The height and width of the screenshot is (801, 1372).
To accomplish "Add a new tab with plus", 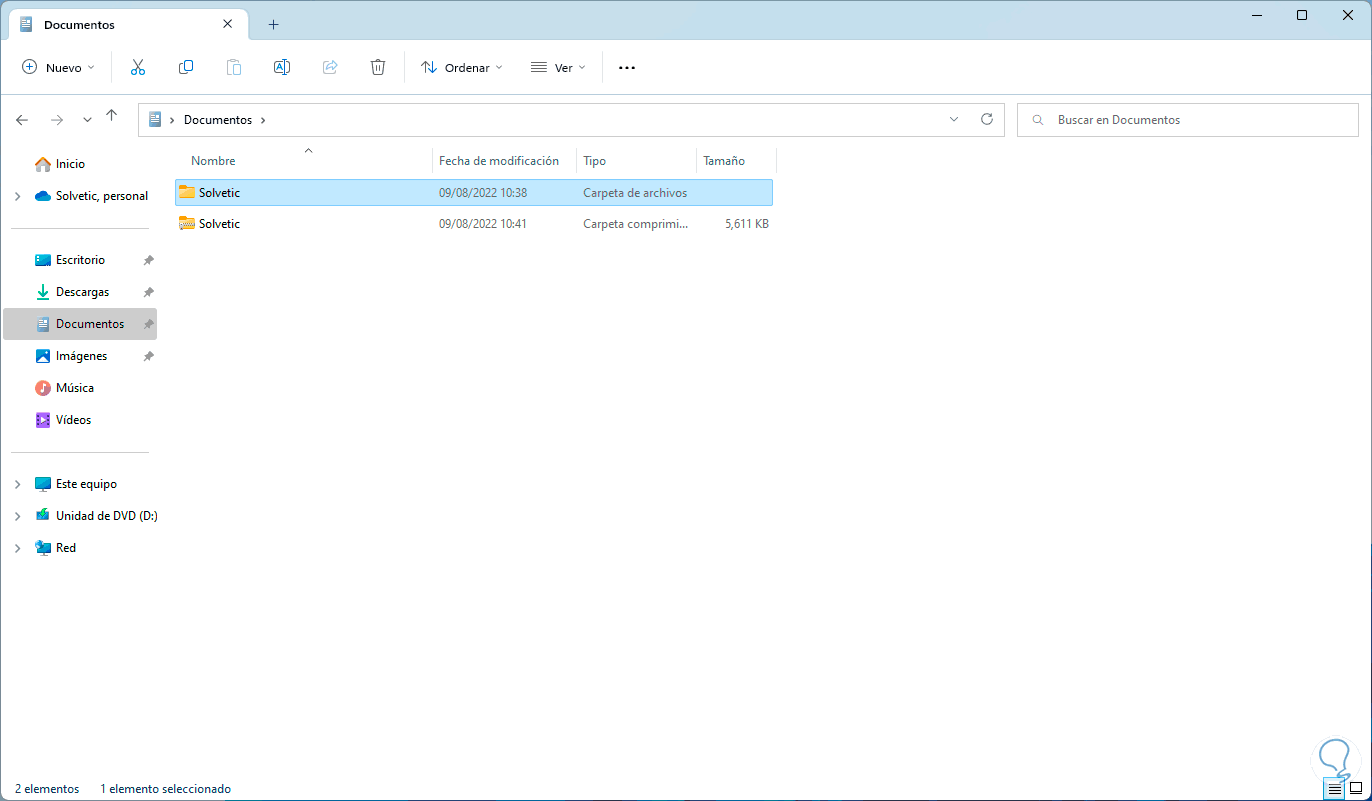I will (274, 24).
